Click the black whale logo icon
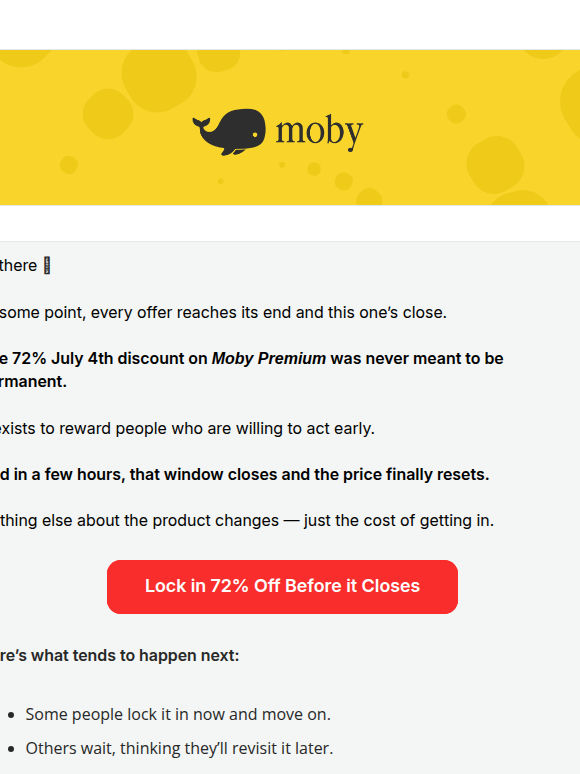The image size is (580, 774). coord(229,132)
